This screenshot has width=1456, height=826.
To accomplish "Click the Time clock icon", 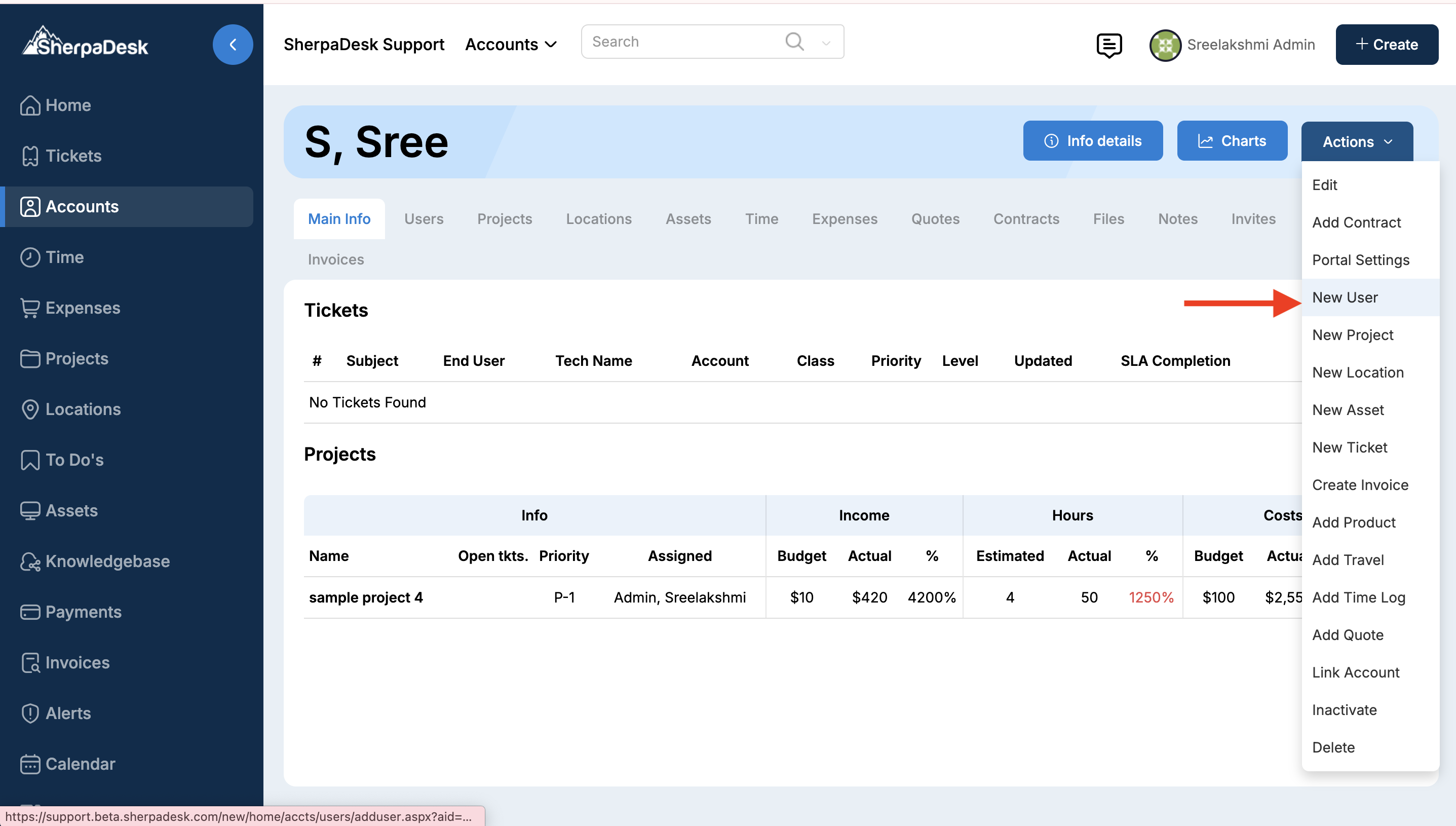I will pyautogui.click(x=29, y=257).
